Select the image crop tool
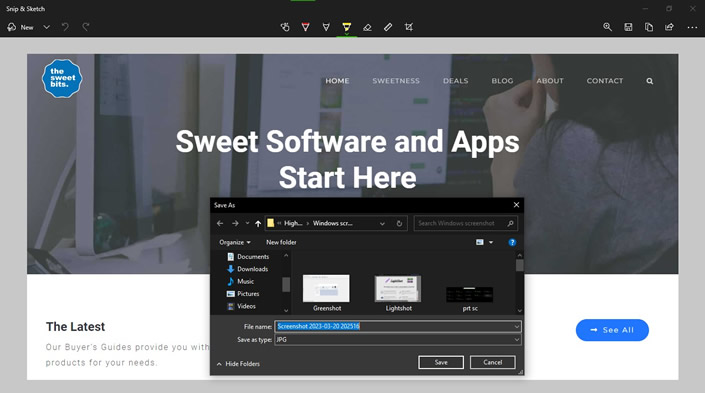The width and height of the screenshot is (705, 393). [409, 27]
